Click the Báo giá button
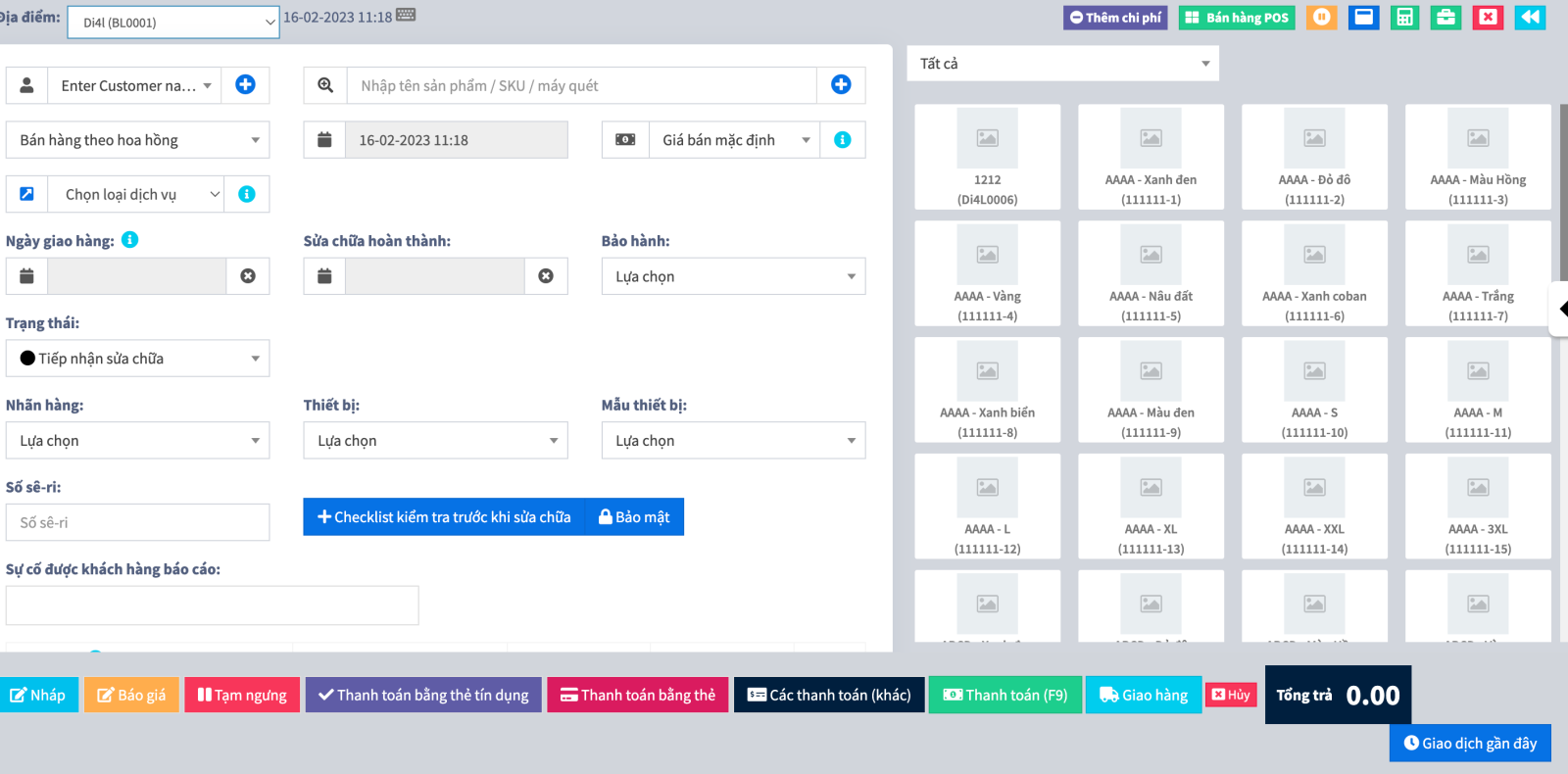Viewport: 1568px width, 774px height. (131, 695)
